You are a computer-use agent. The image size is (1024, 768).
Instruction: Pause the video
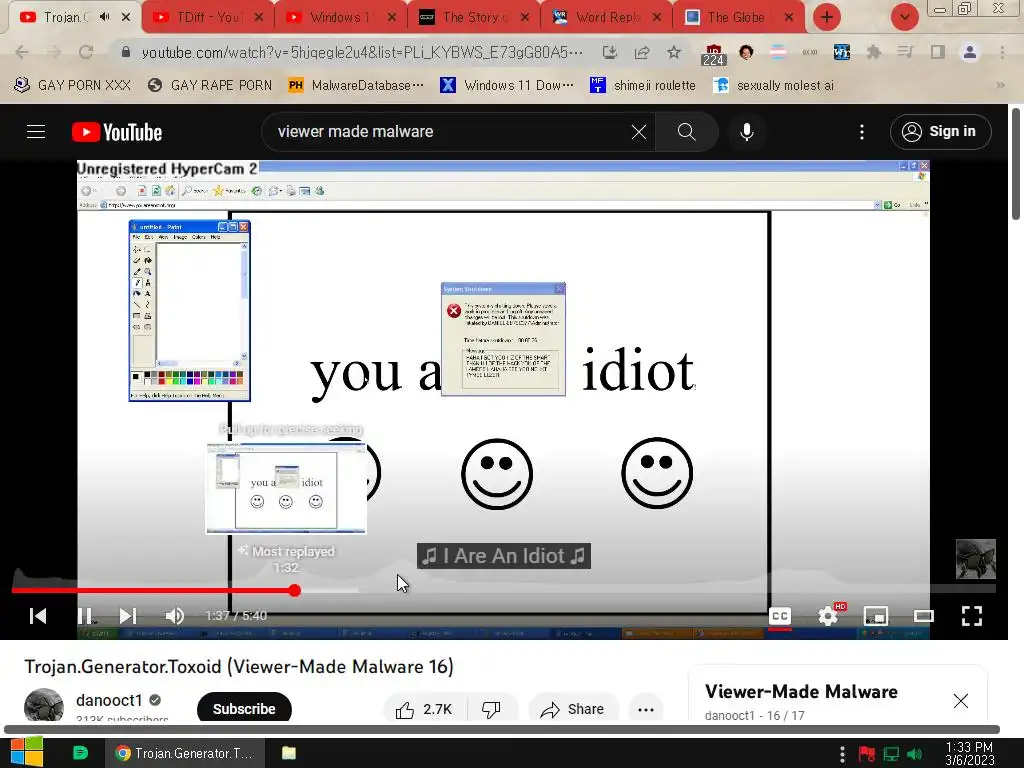85,616
